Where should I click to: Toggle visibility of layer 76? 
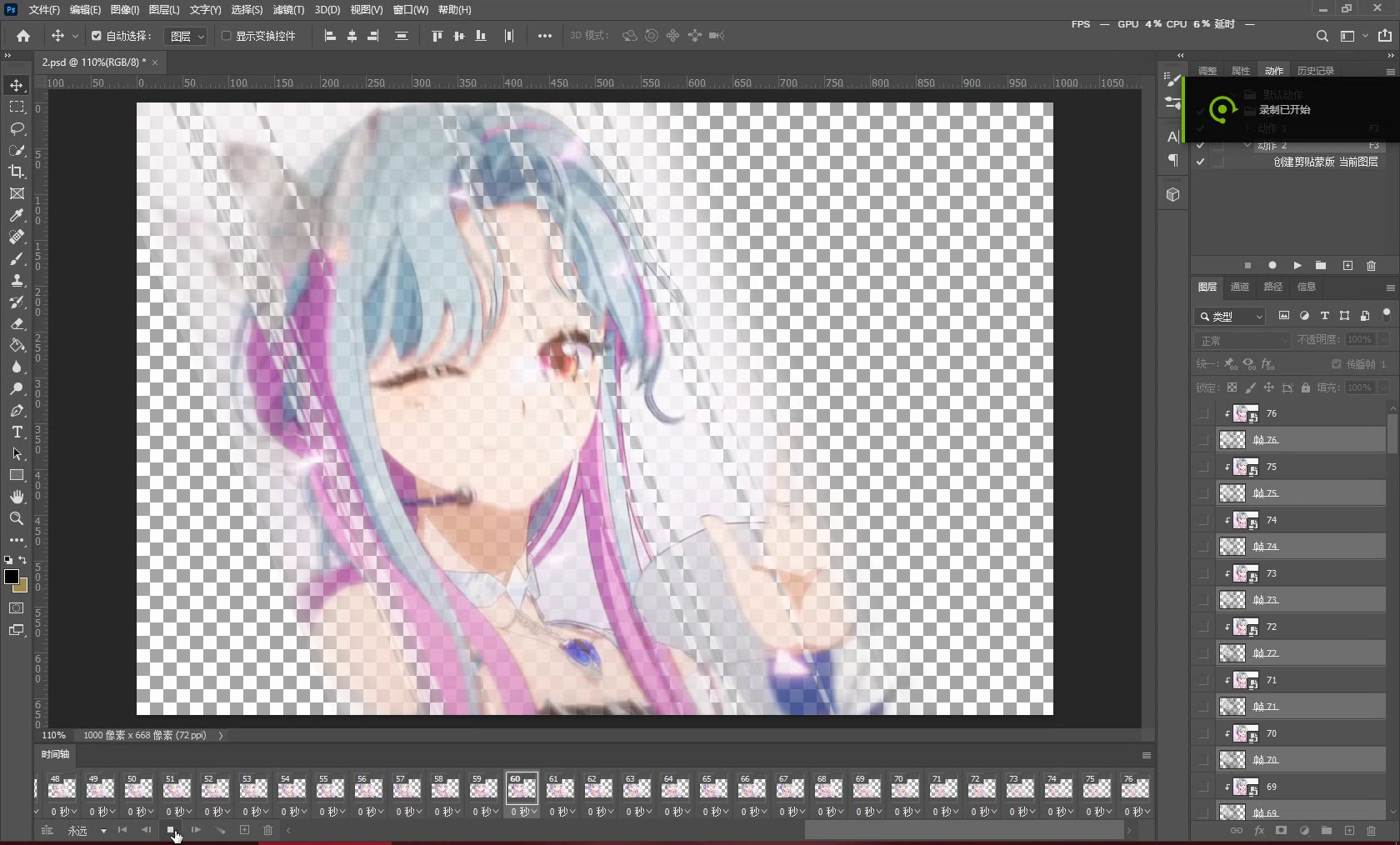[x=1203, y=413]
